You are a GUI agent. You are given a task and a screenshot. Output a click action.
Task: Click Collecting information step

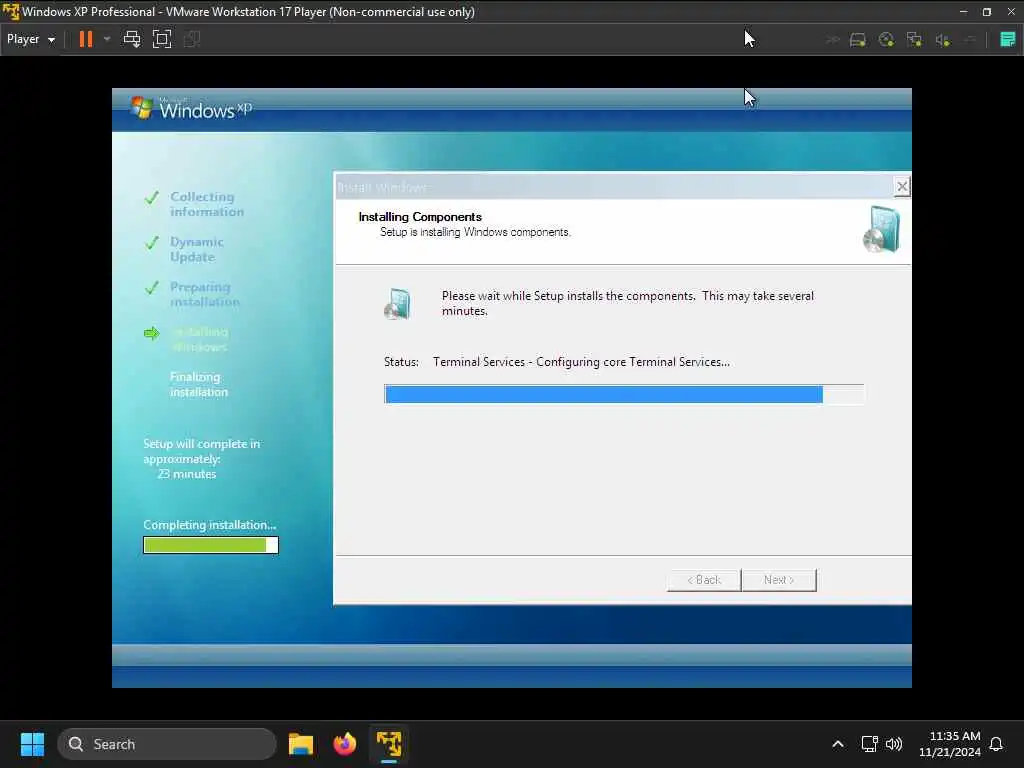pyautogui.click(x=206, y=204)
